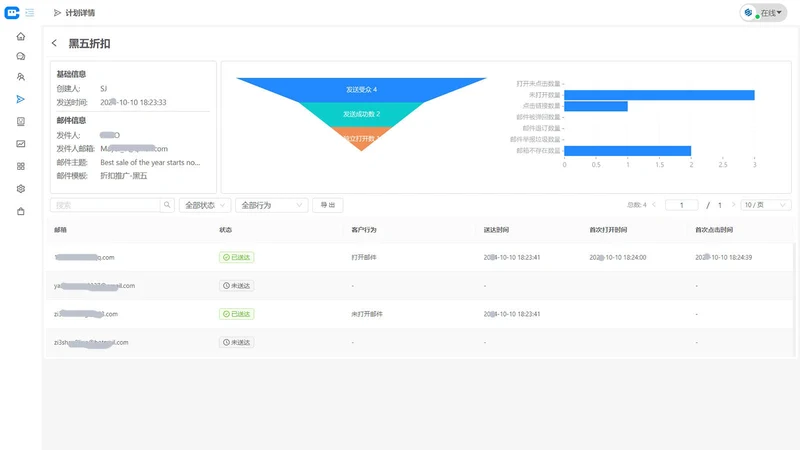Screen dimensions: 800x450
Task: Click the 未打开数量 blue bar
Action: point(659,95)
